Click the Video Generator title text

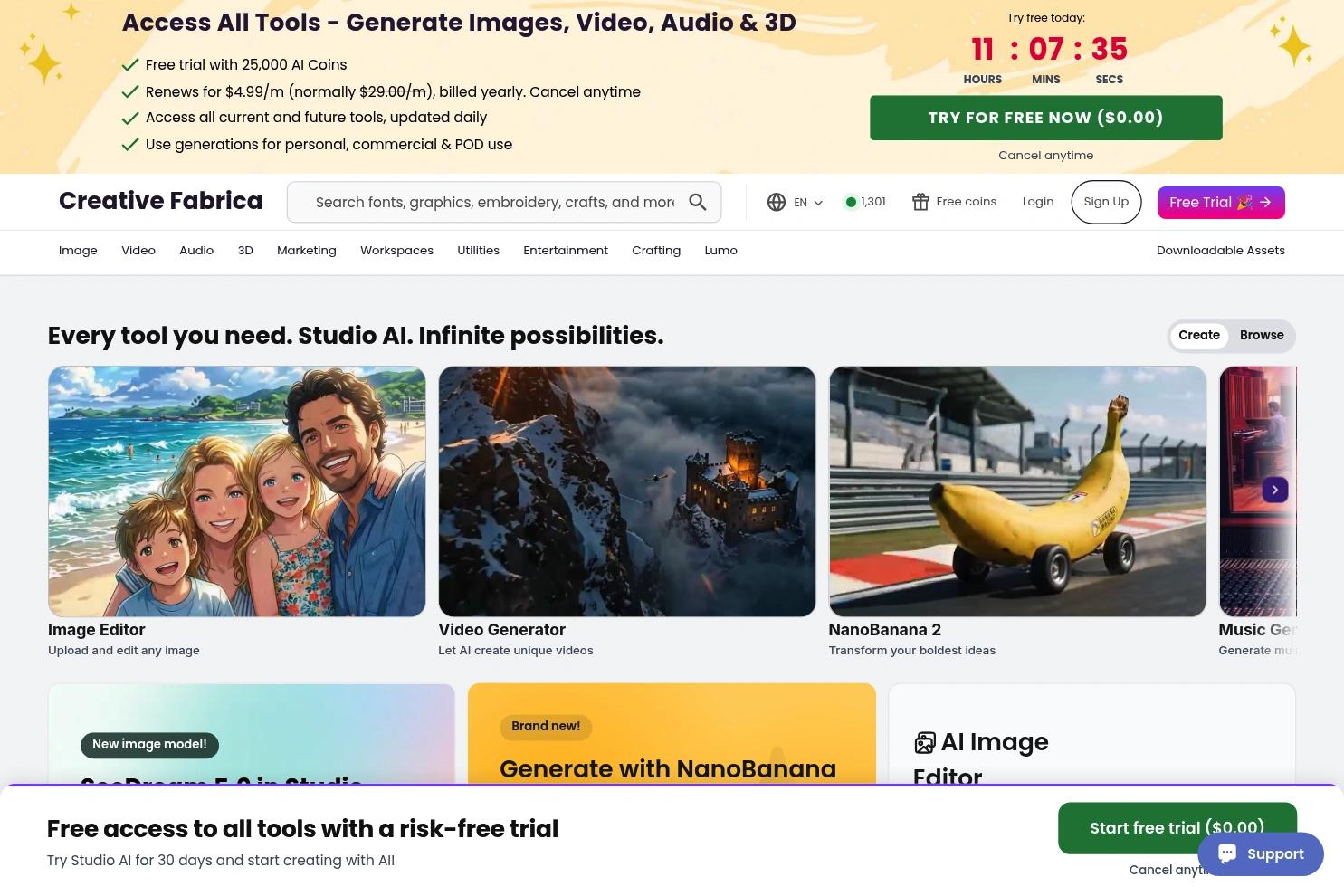tap(502, 630)
